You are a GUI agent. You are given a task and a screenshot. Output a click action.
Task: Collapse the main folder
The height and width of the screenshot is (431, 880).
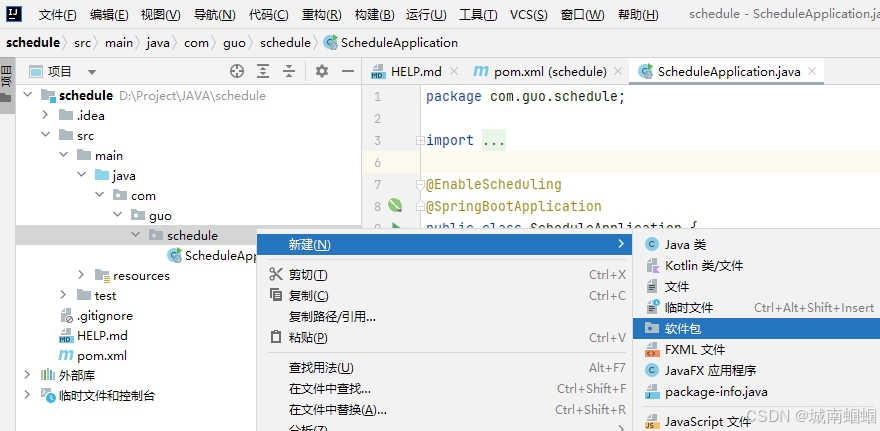pos(63,155)
